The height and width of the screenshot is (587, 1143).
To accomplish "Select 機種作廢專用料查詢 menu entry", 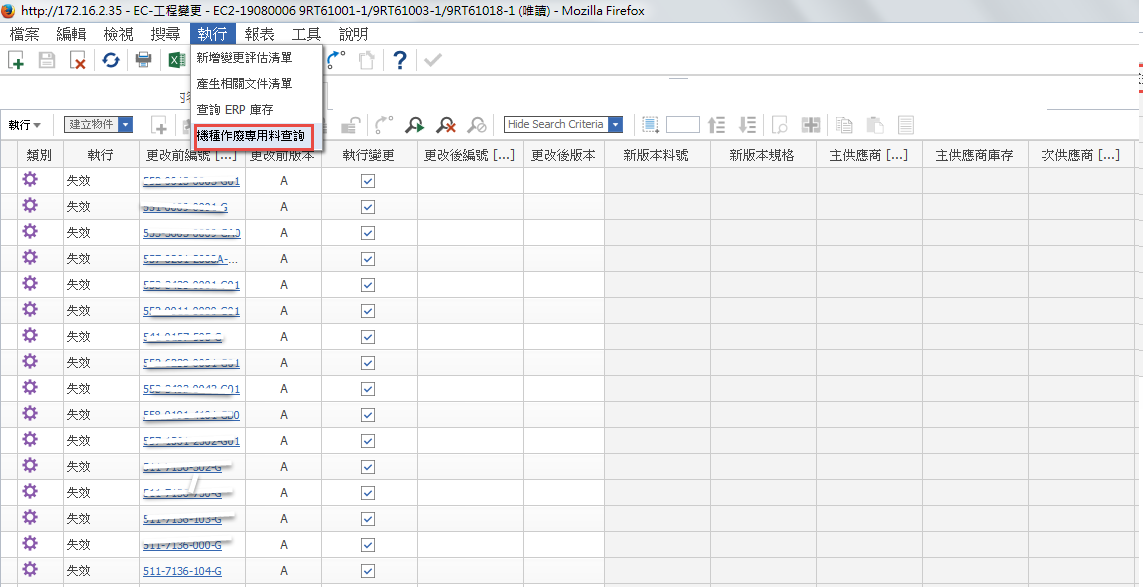I will [x=257, y=135].
